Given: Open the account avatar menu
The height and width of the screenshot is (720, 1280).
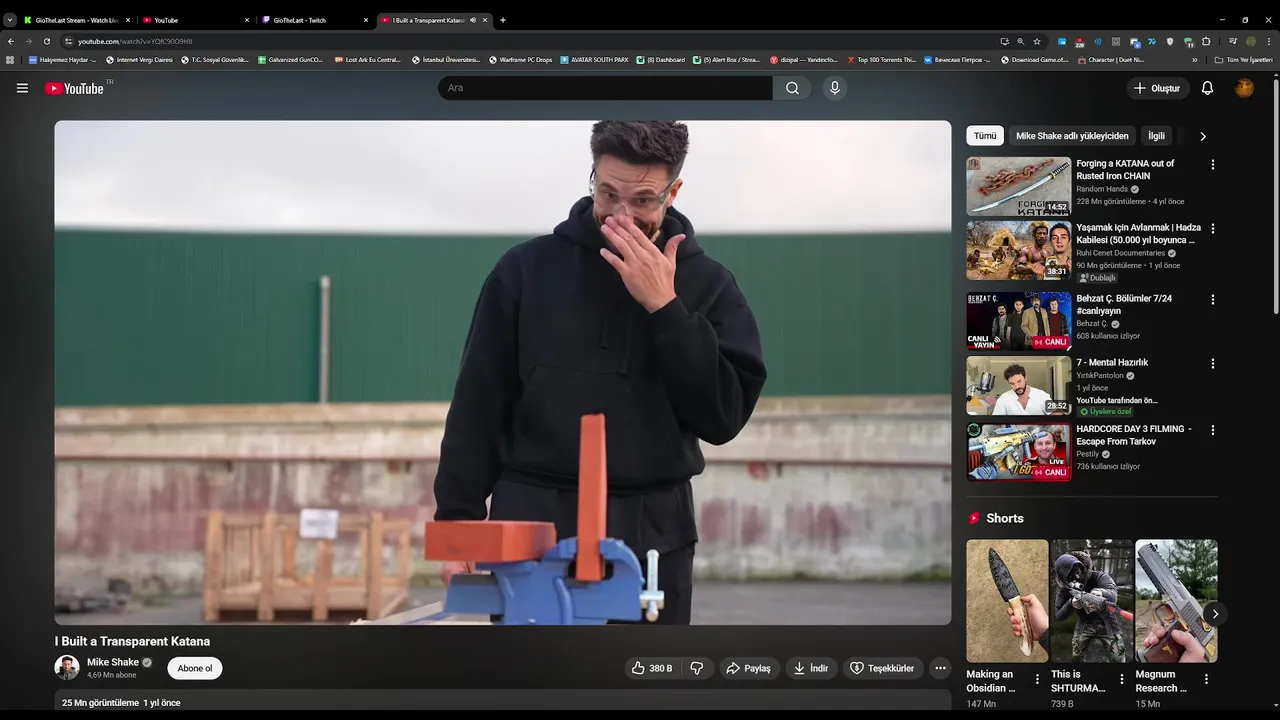Looking at the screenshot, I should coord(1244,88).
